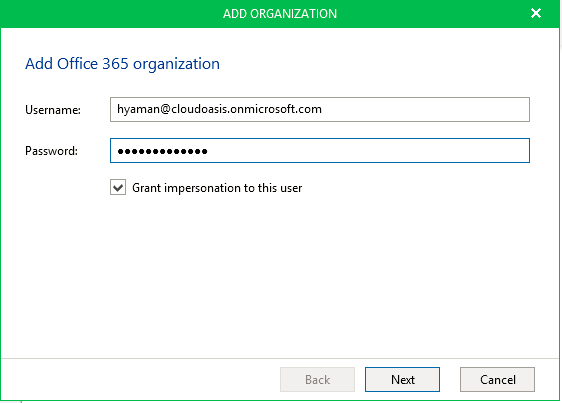Click the greyed-out Back button
This screenshot has height=403, width=562.
pyautogui.click(x=317, y=379)
